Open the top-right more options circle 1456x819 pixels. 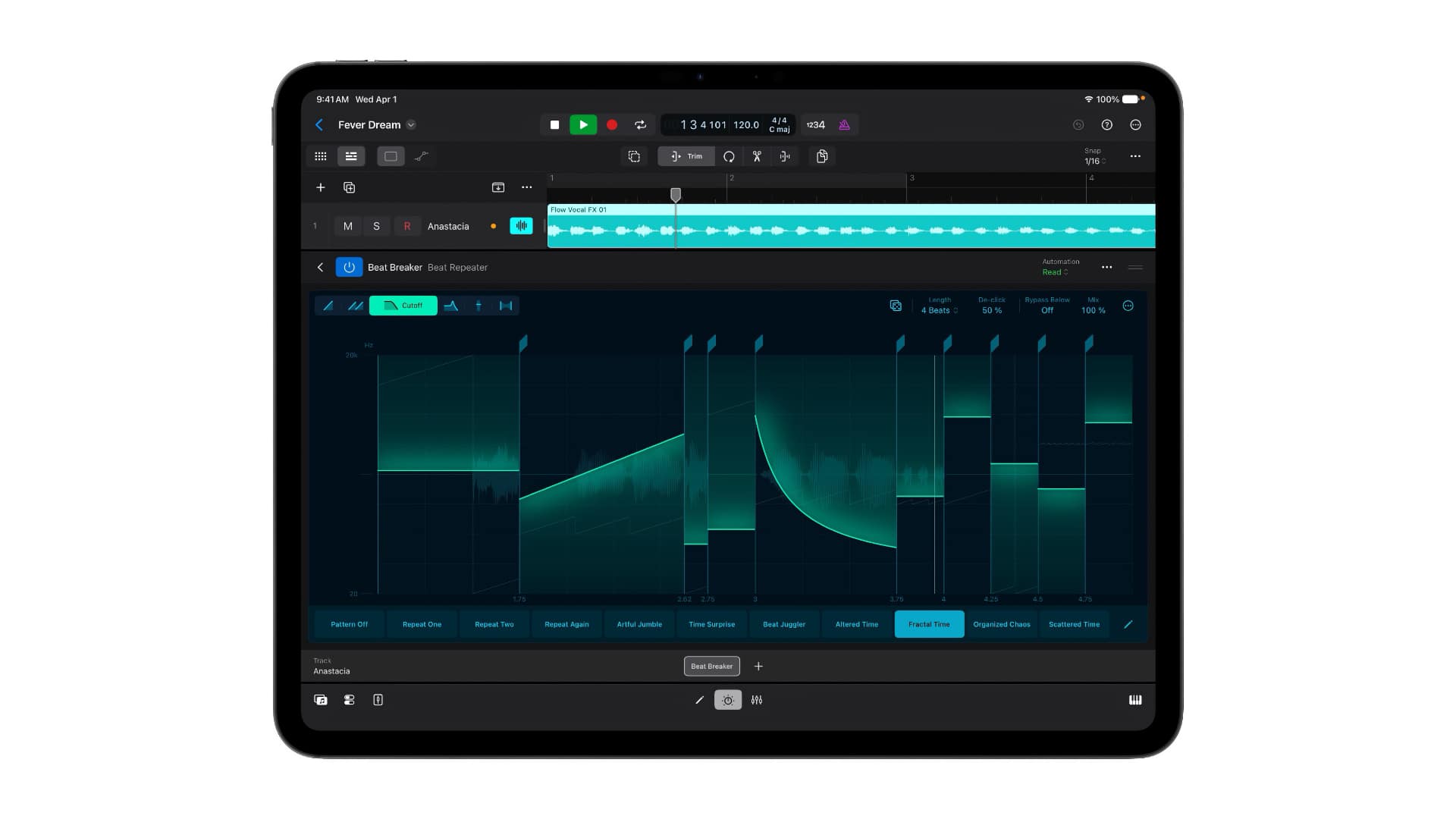click(1136, 125)
